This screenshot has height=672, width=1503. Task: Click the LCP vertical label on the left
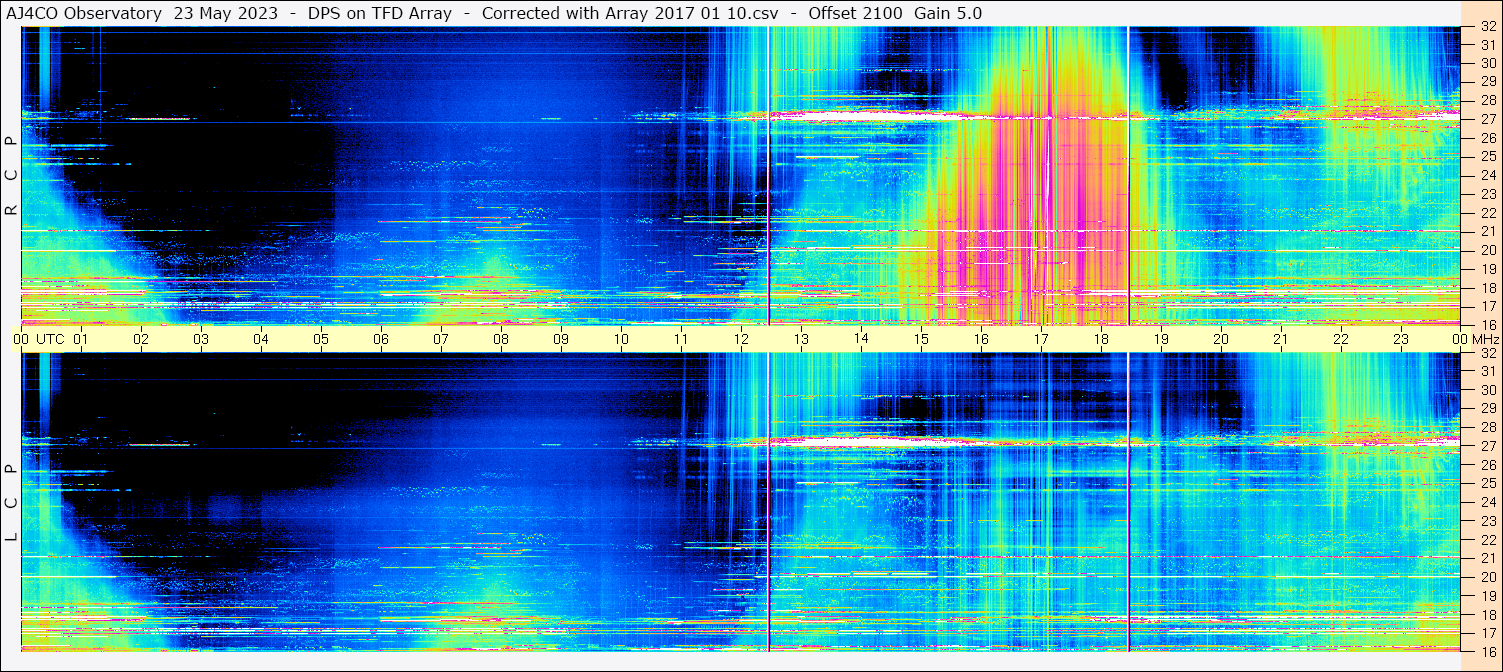click(11, 503)
